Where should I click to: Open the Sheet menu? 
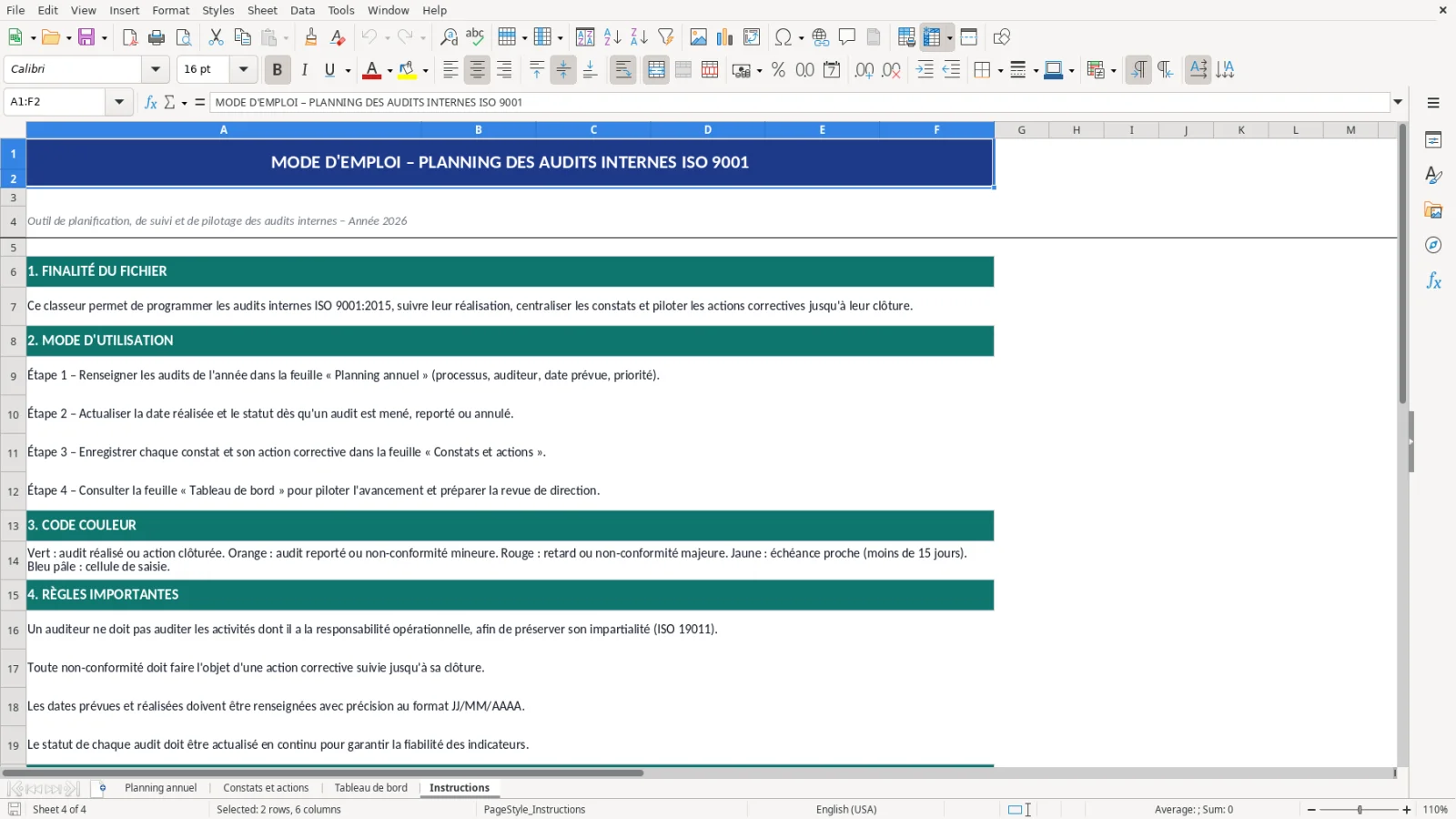point(262,10)
